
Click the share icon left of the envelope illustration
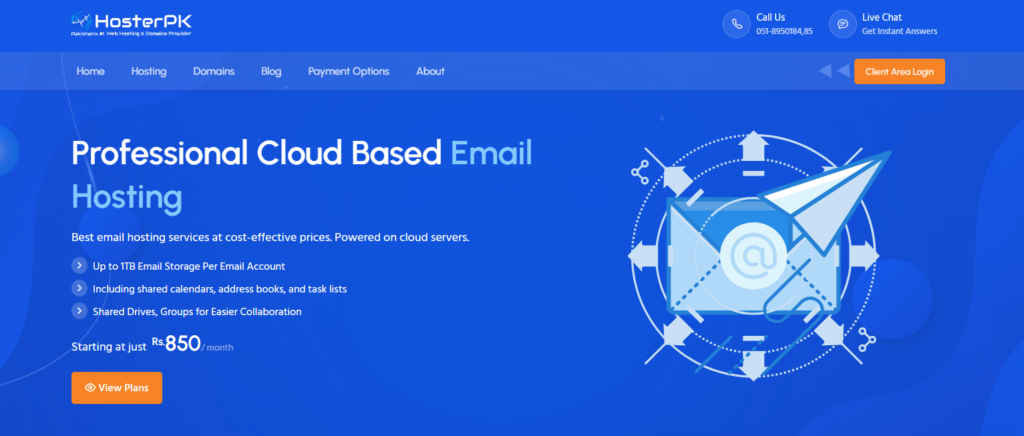point(640,170)
